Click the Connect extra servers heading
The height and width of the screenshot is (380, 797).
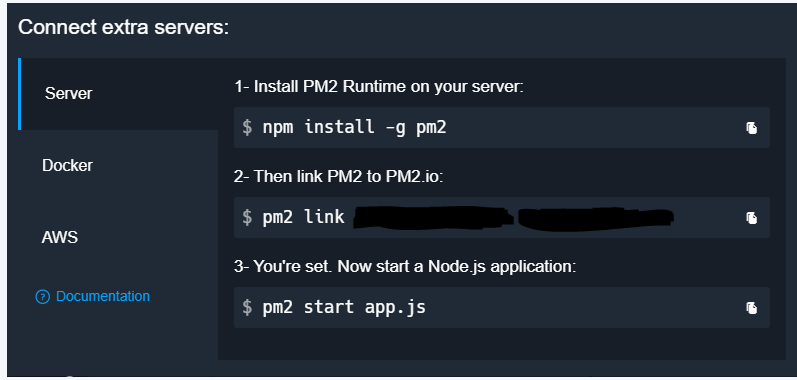[124, 27]
